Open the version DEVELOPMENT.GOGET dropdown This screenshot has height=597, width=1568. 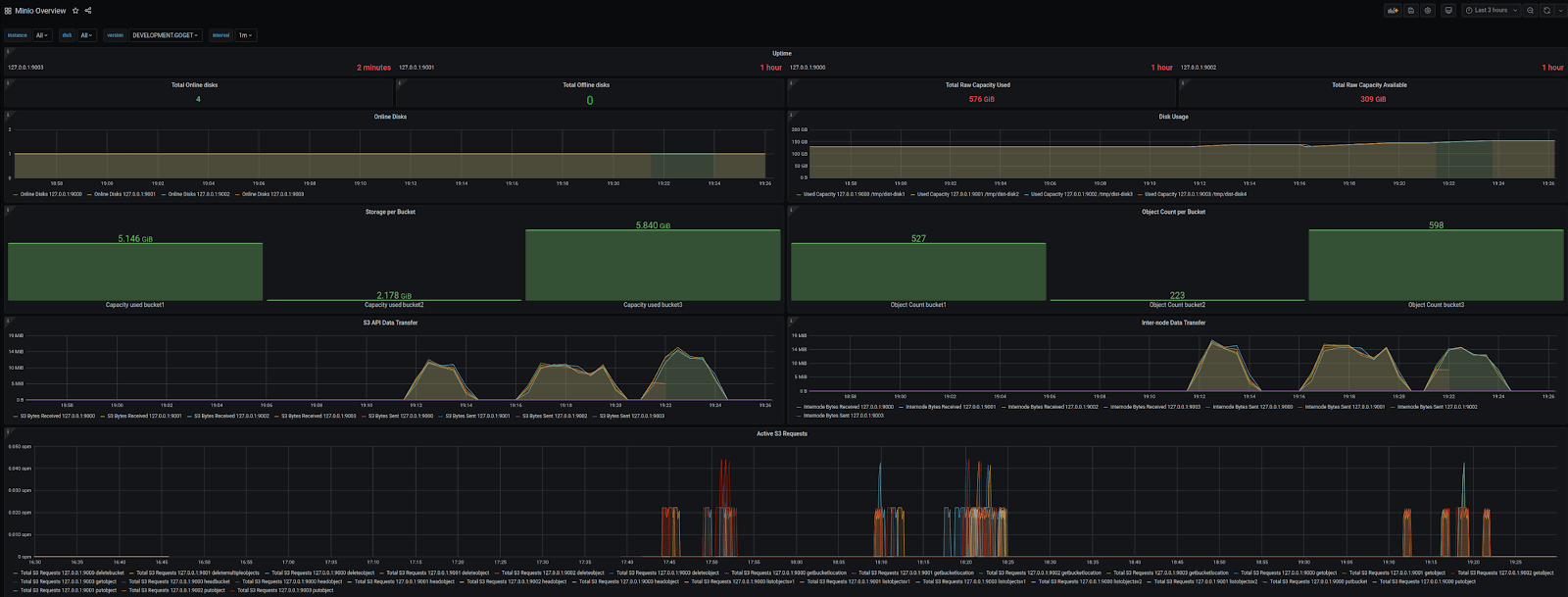165,35
